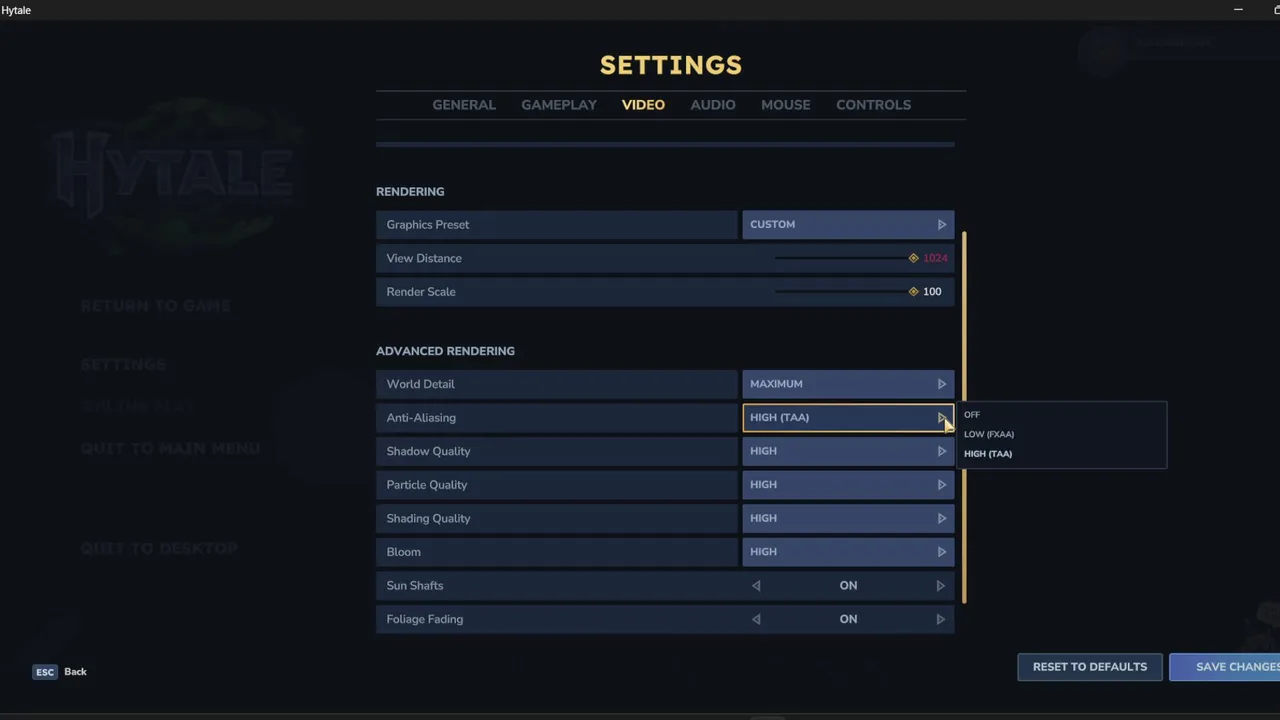1280x720 pixels.
Task: Switch to the Audio tab
Action: point(713,105)
